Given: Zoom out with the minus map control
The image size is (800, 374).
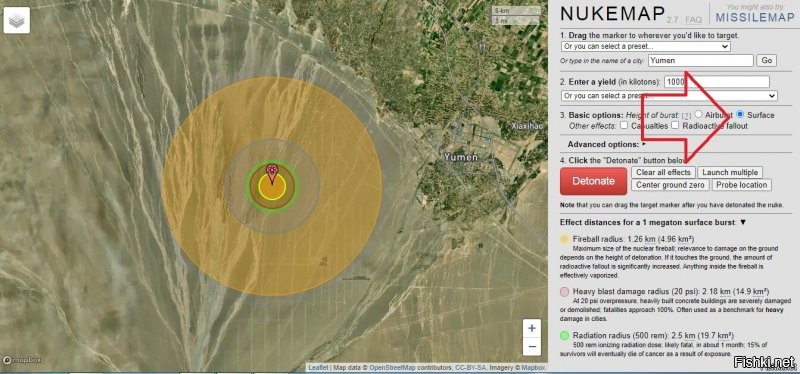Looking at the screenshot, I should click(x=532, y=346).
